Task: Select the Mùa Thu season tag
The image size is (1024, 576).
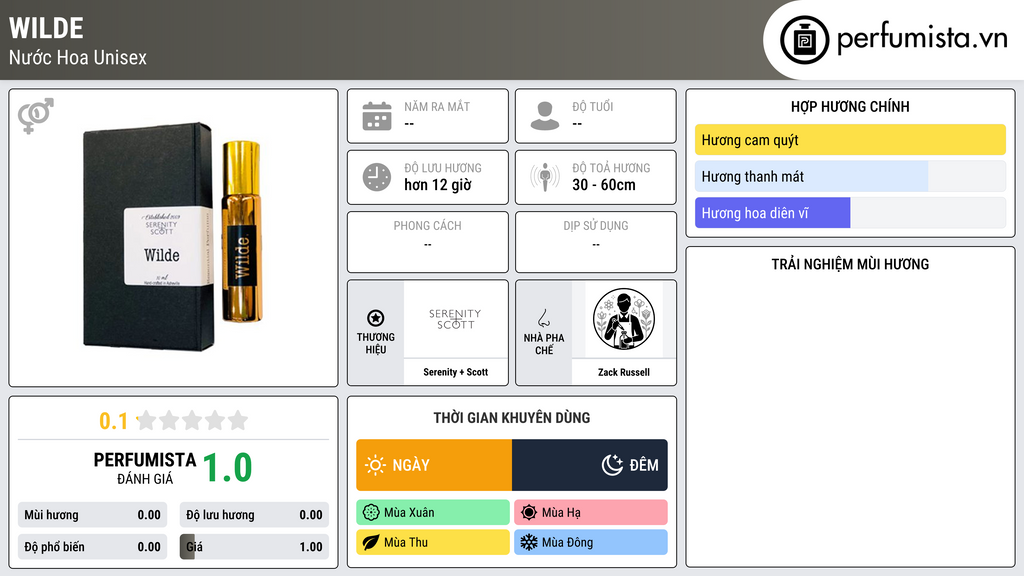Action: [433, 542]
